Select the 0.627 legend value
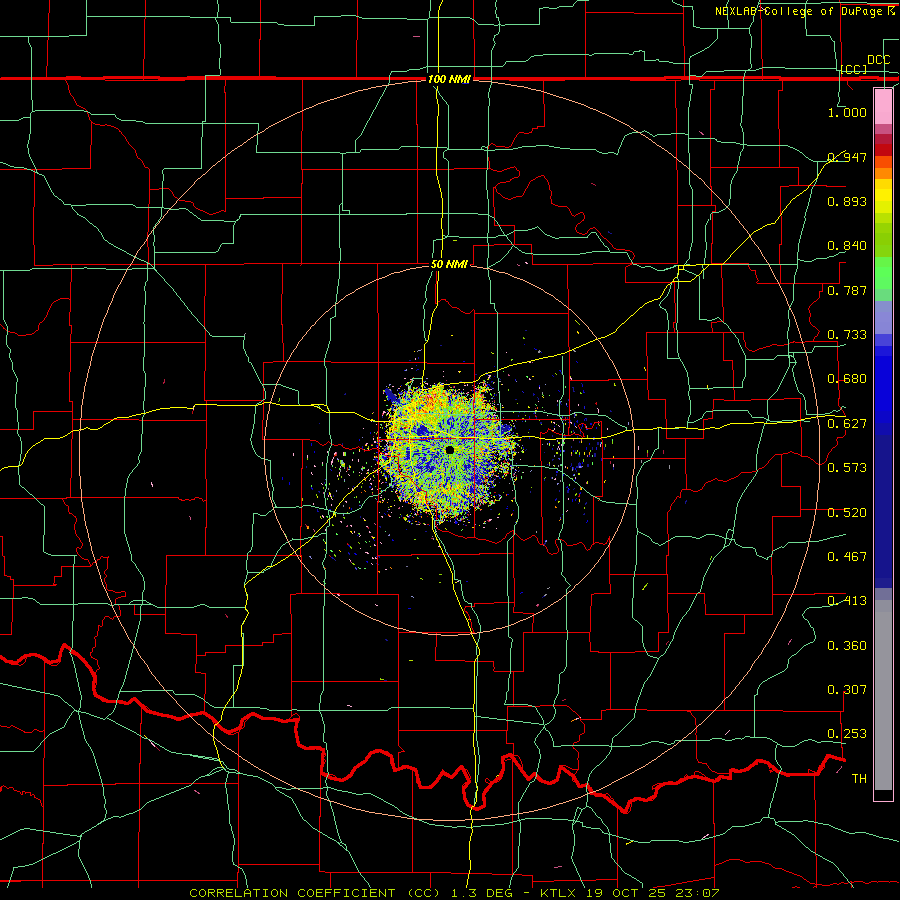Screen dimensions: 900x900 (847, 424)
